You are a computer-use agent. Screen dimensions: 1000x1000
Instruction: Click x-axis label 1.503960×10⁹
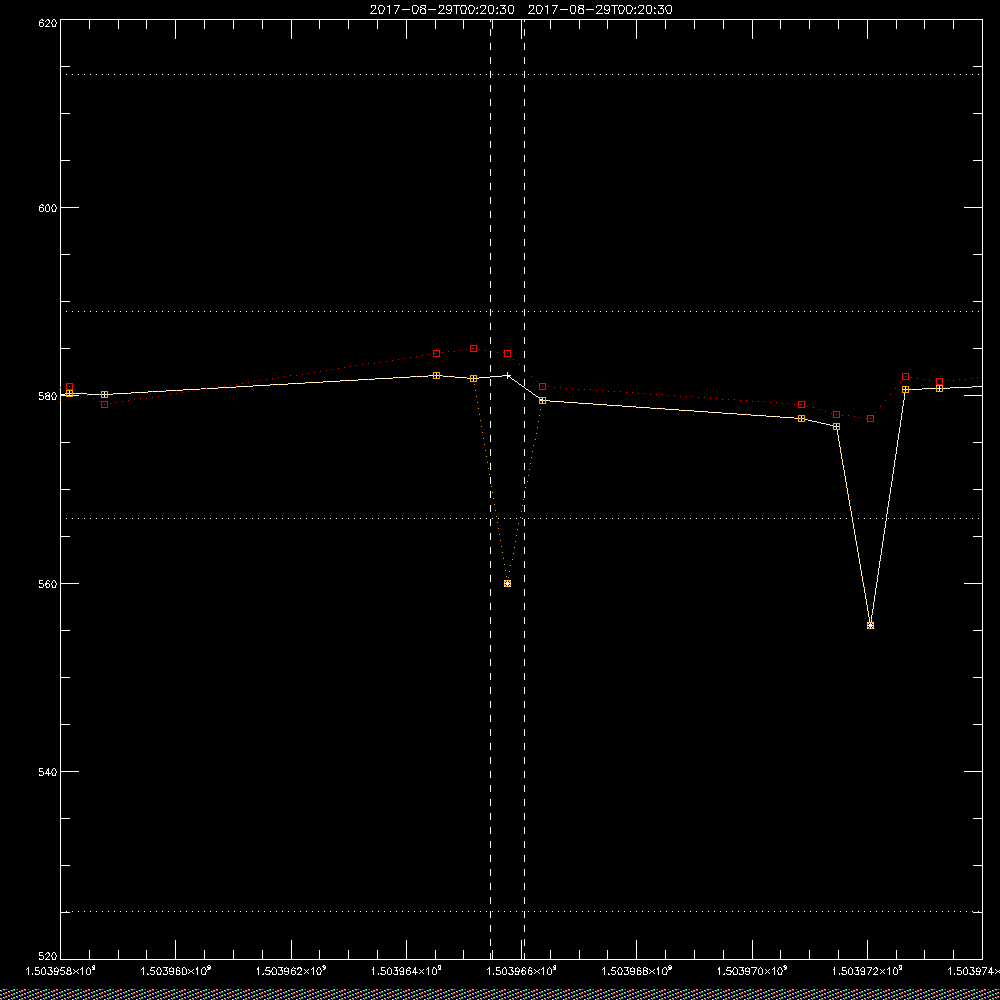[x=175, y=971]
